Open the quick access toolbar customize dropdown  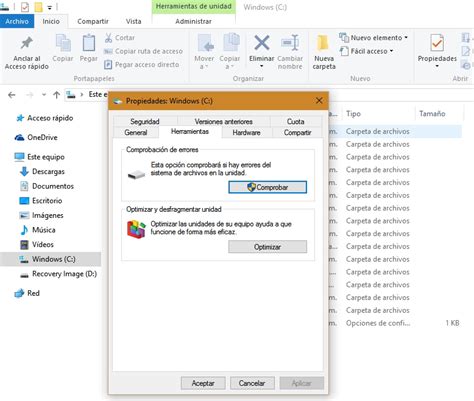(50, 7)
